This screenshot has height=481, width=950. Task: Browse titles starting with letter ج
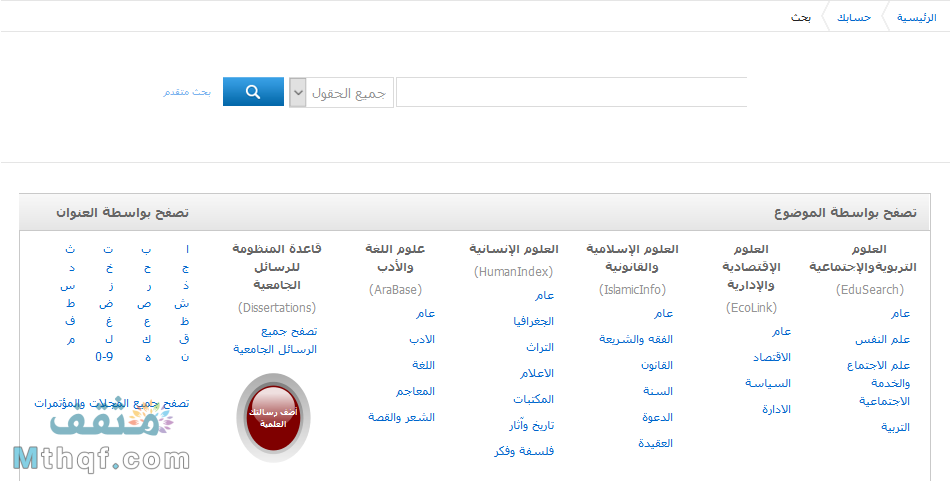click(x=185, y=267)
